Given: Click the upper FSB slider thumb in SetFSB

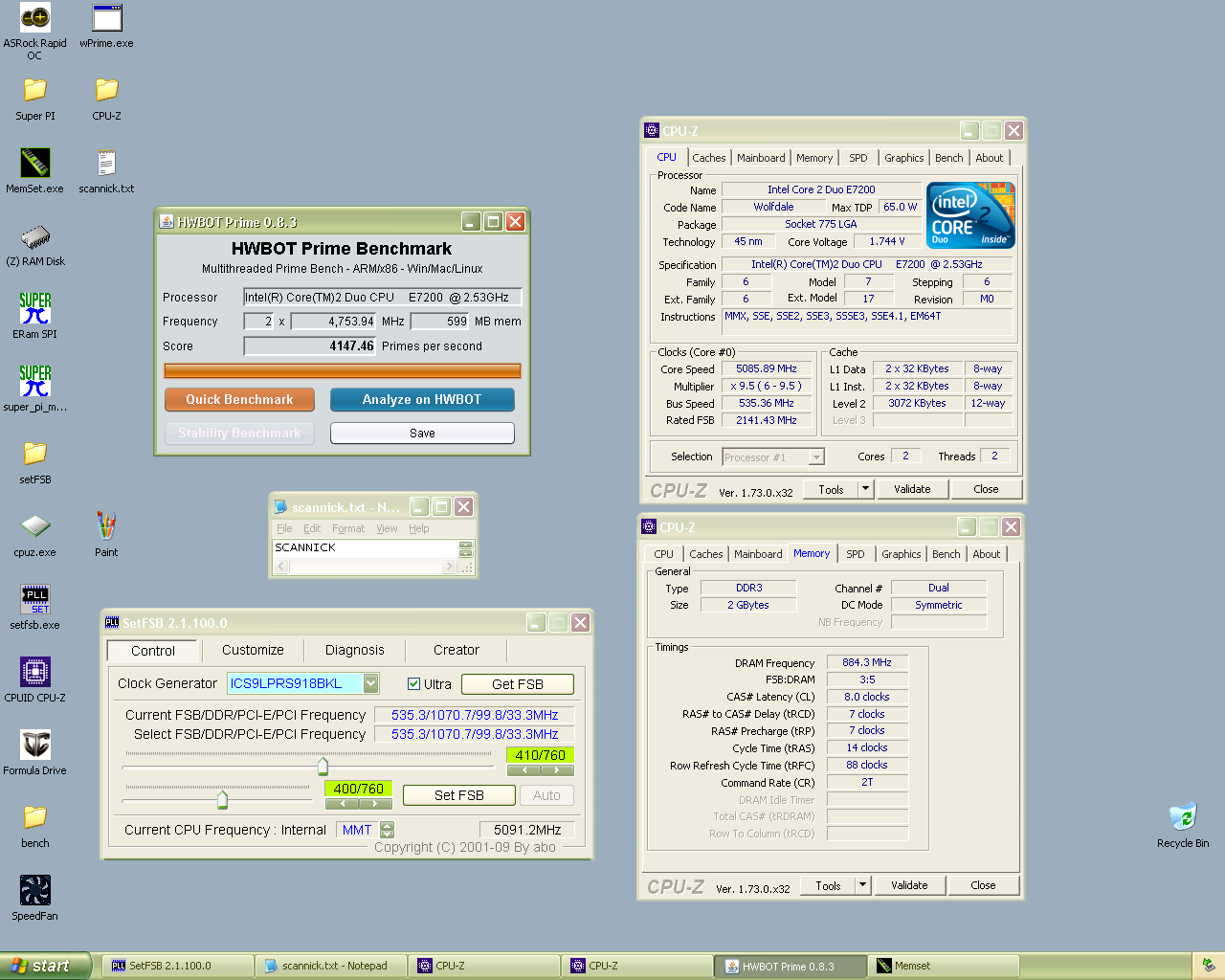Looking at the screenshot, I should tap(323, 766).
